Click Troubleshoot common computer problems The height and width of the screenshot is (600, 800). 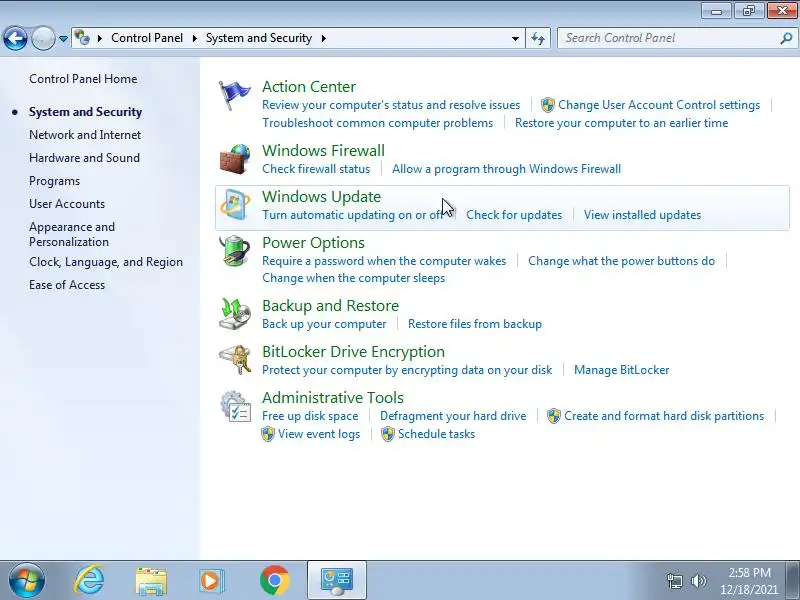pos(378,123)
